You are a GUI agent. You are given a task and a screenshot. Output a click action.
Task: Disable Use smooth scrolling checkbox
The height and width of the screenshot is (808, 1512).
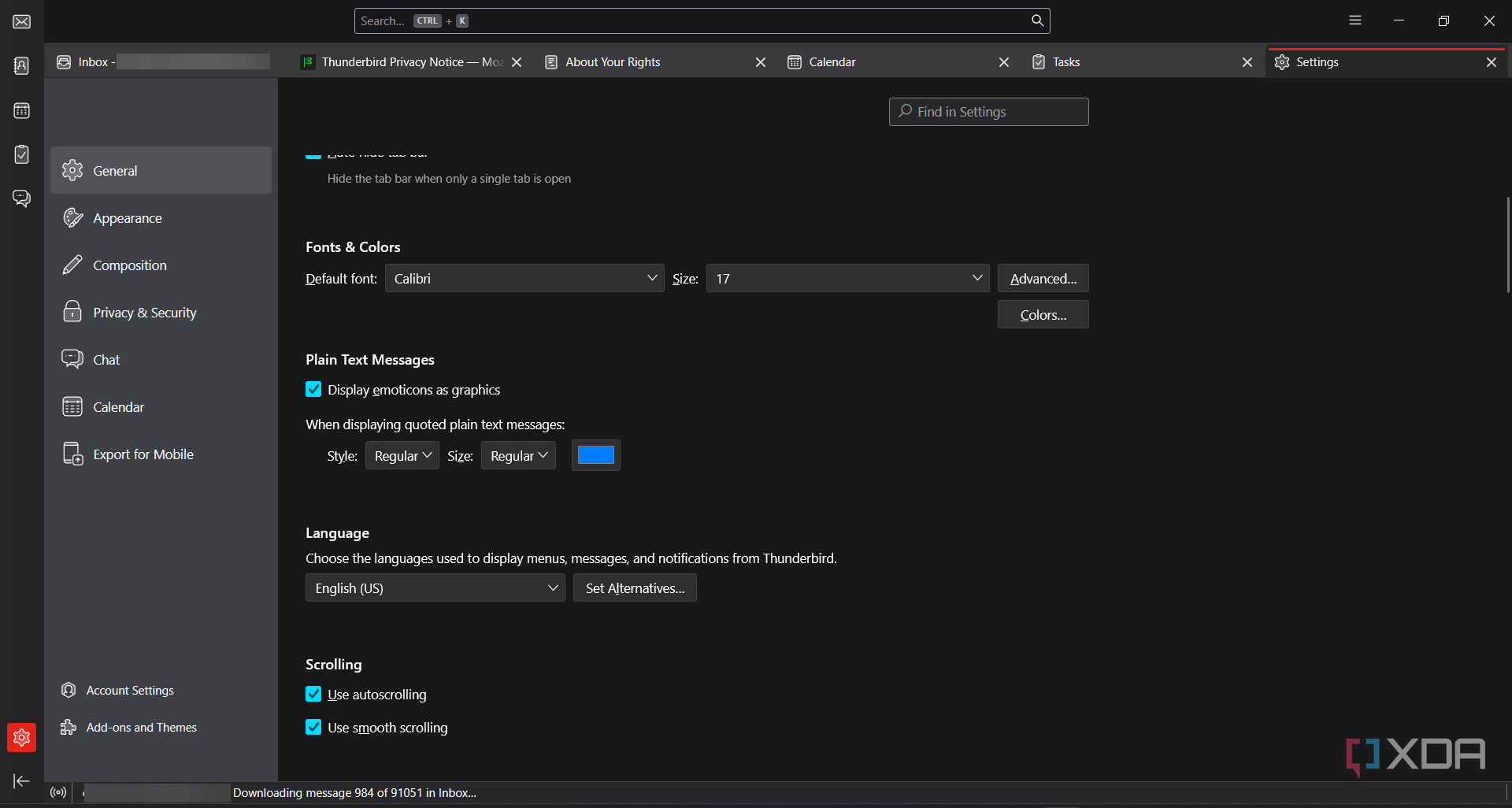[x=313, y=727]
